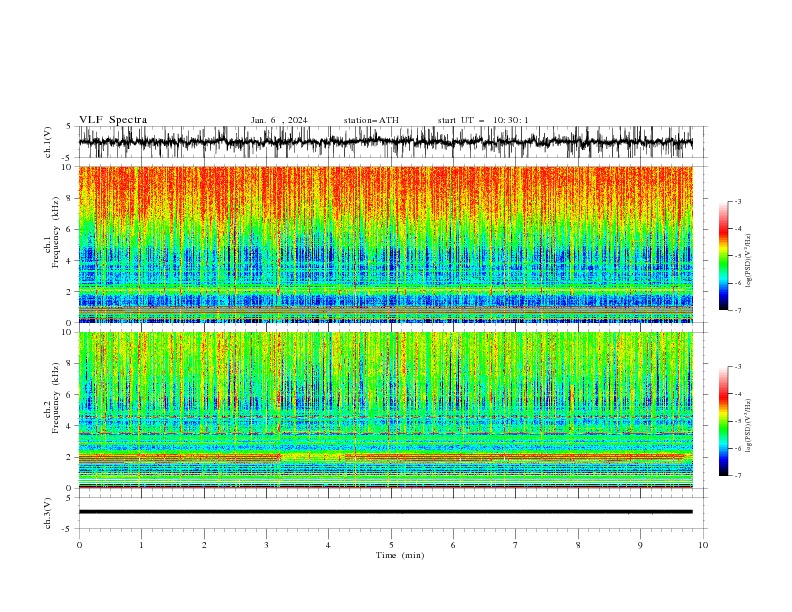Click the 'Time (min)' axis label
Viewport: 792px width, 612px height.
coord(400,555)
